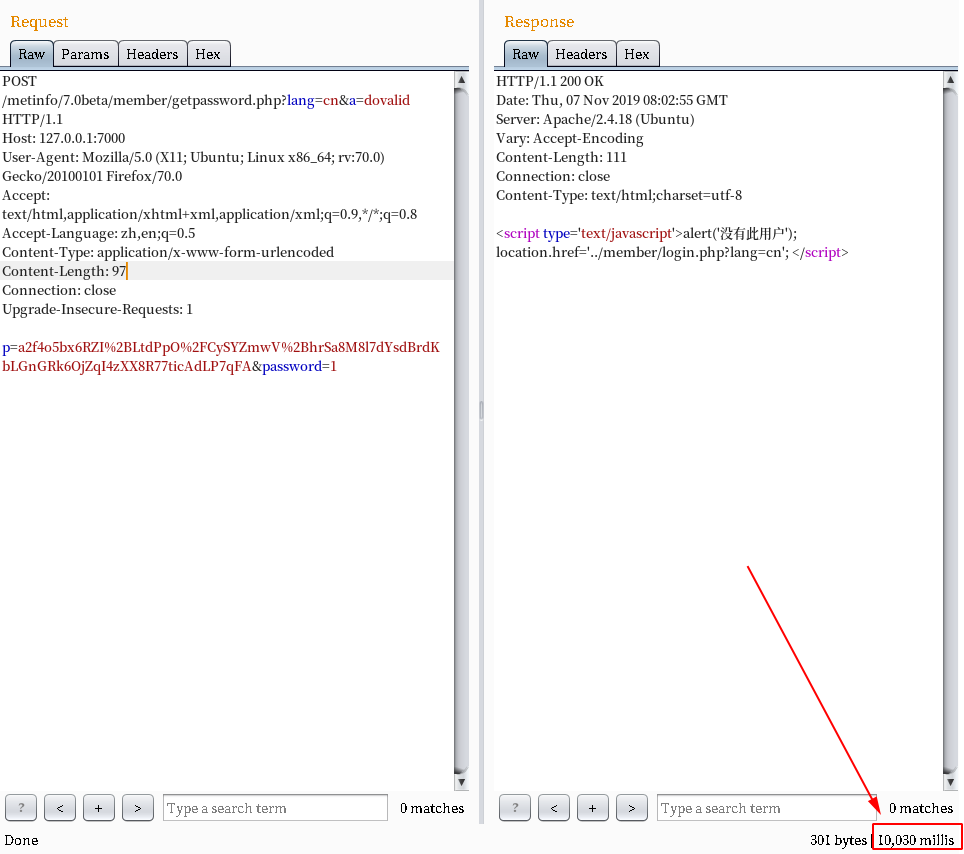964x854 pixels.
Task: Click the Request pane add (+) search button
Action: (x=98, y=808)
